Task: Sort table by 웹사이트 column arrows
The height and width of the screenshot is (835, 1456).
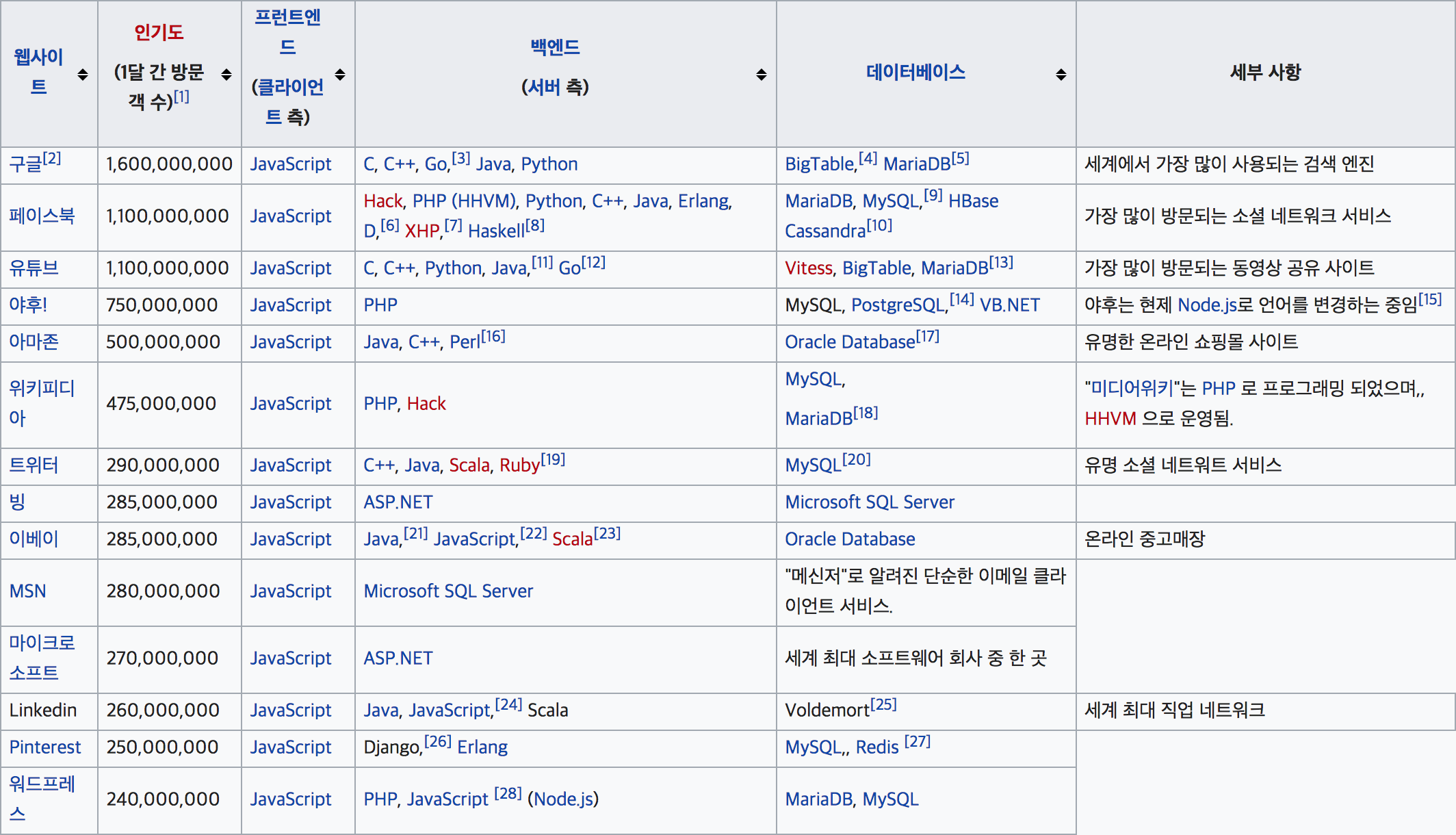Action: click(x=83, y=74)
